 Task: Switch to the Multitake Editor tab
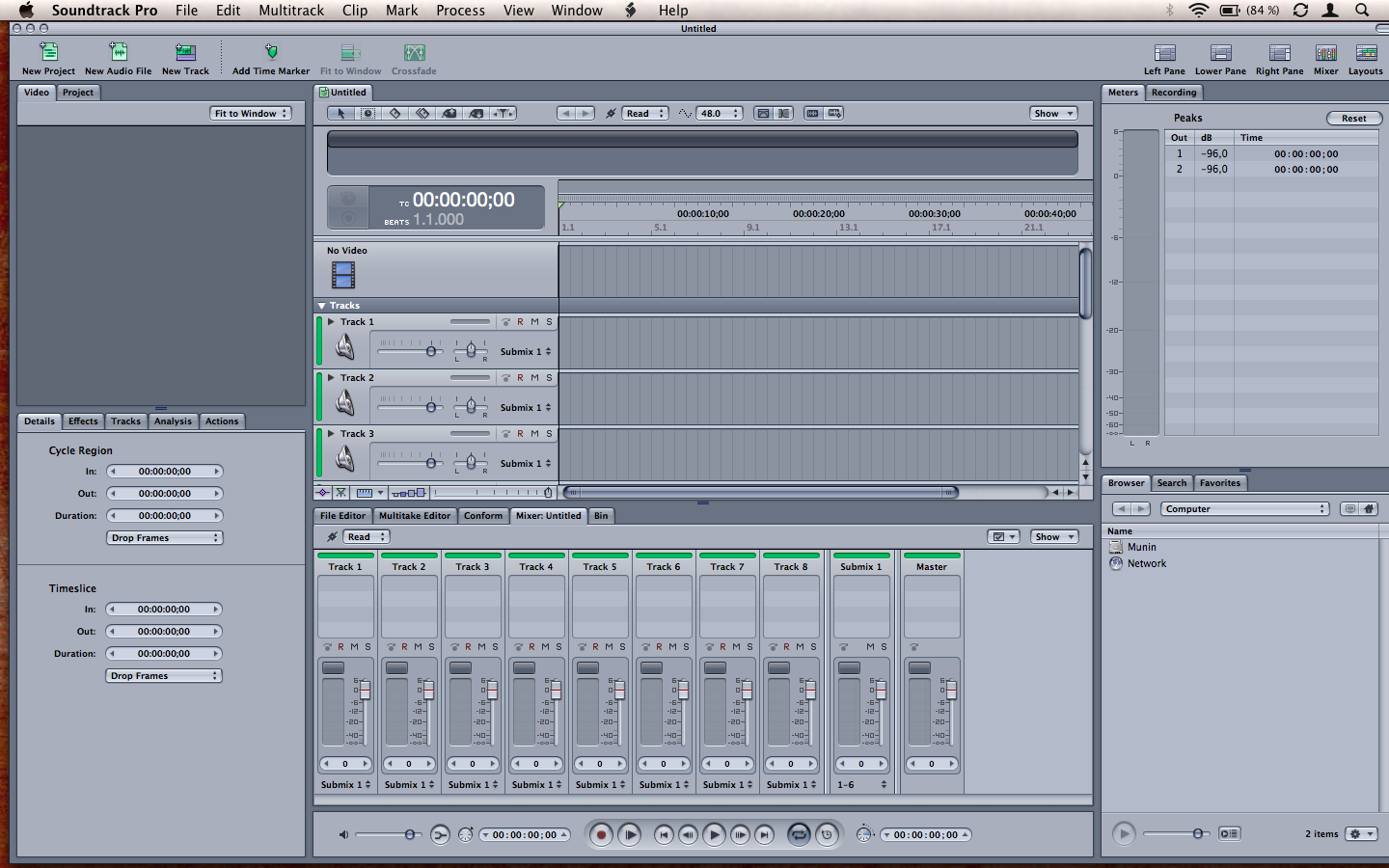click(x=415, y=516)
